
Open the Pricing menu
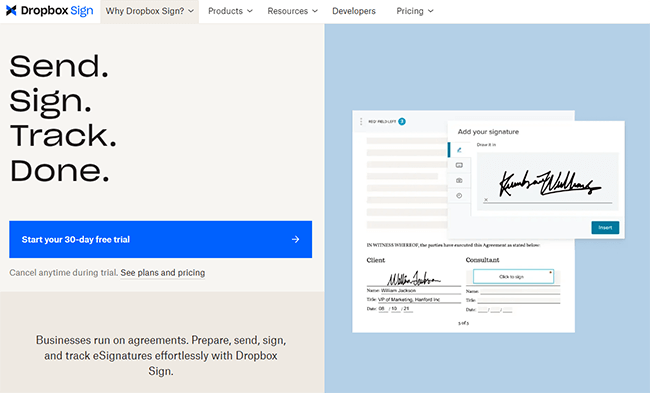click(415, 11)
